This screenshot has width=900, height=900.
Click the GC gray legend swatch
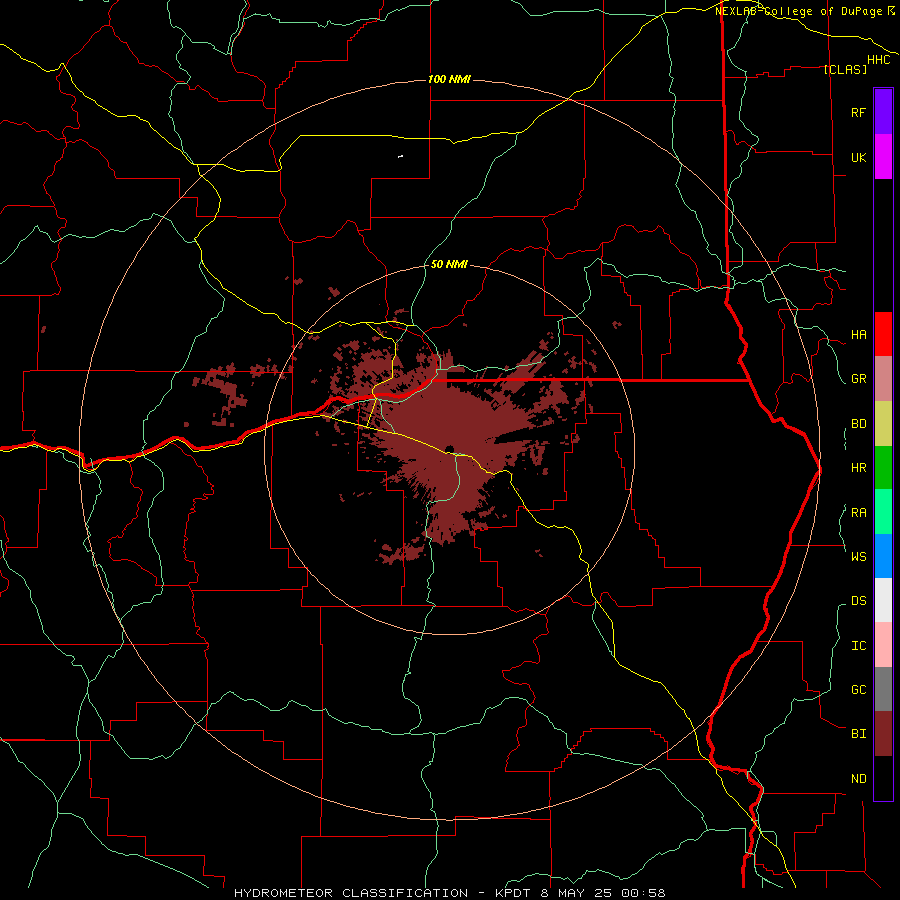(x=883, y=689)
